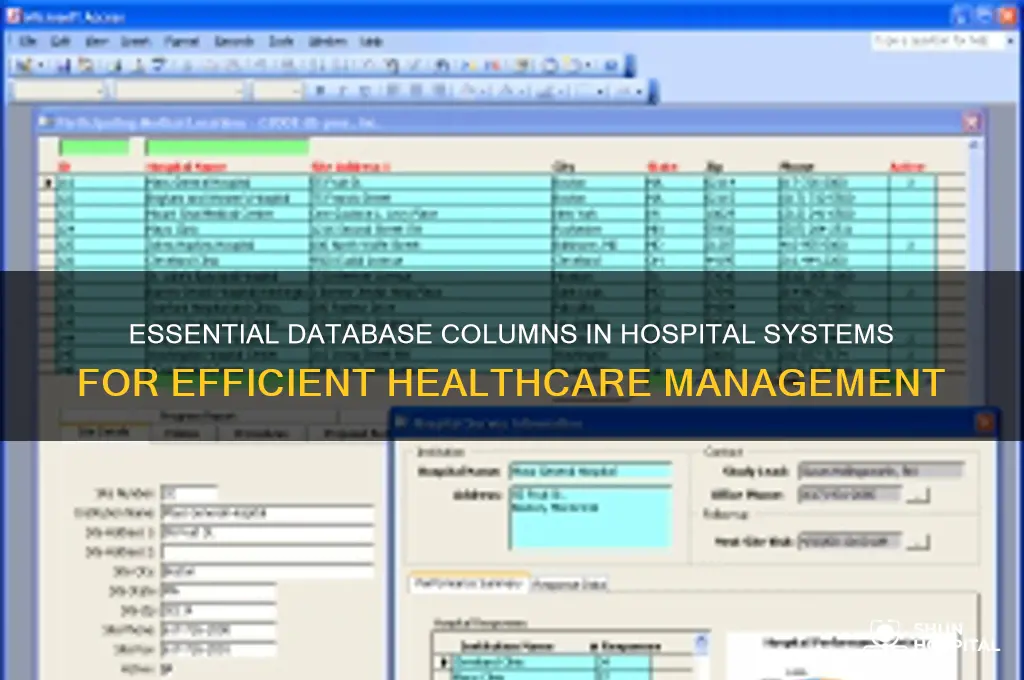Click the Spelling check toolbar icon
1024x680 pixels.
coord(159,65)
